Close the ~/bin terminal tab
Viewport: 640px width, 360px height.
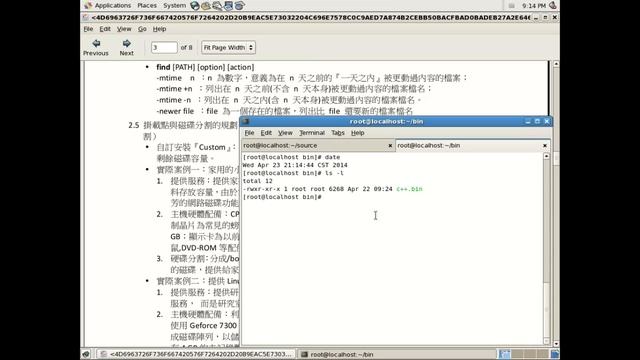pyautogui.click(x=544, y=145)
